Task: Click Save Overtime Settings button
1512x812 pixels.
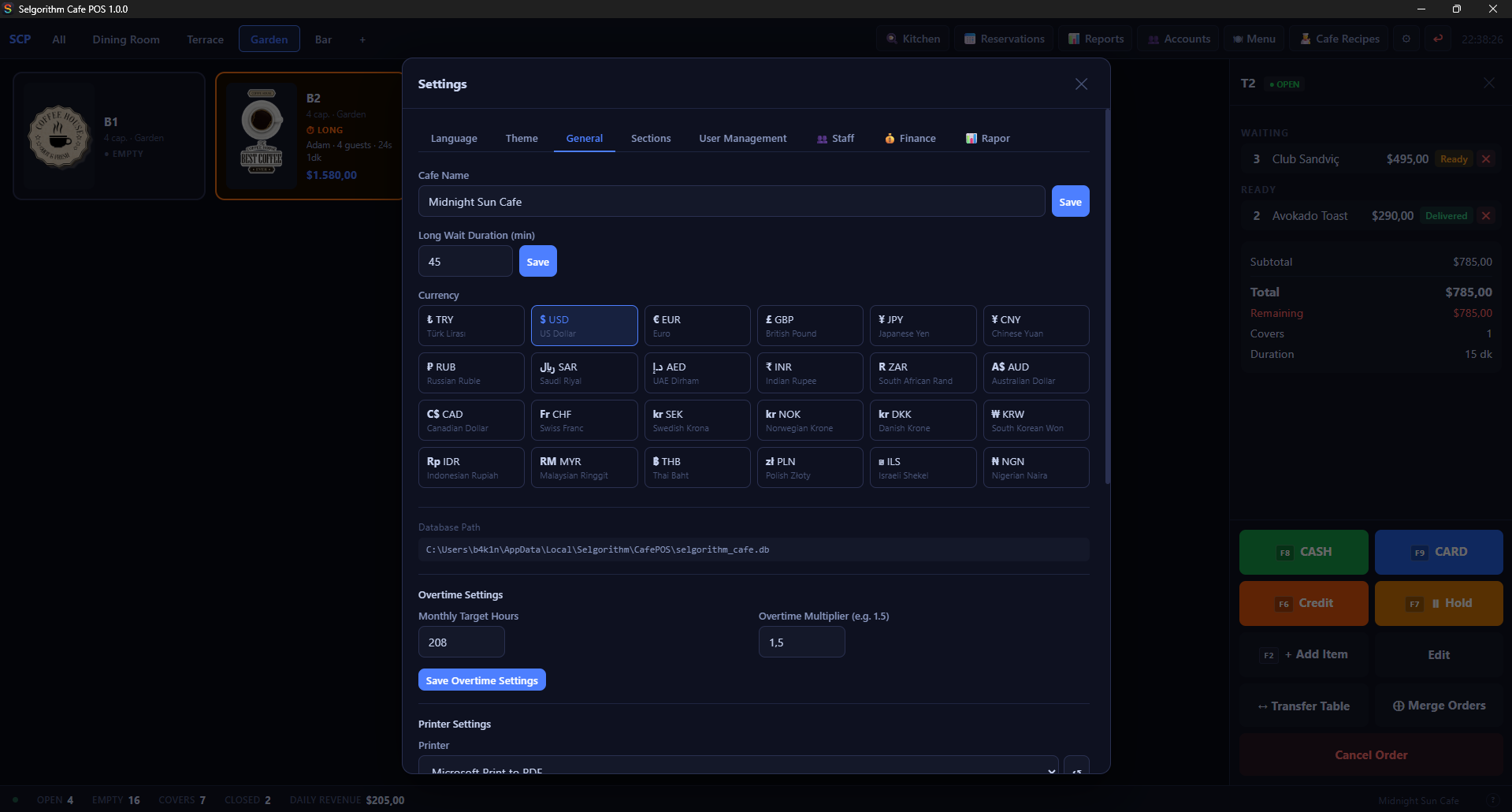Action: click(482, 680)
